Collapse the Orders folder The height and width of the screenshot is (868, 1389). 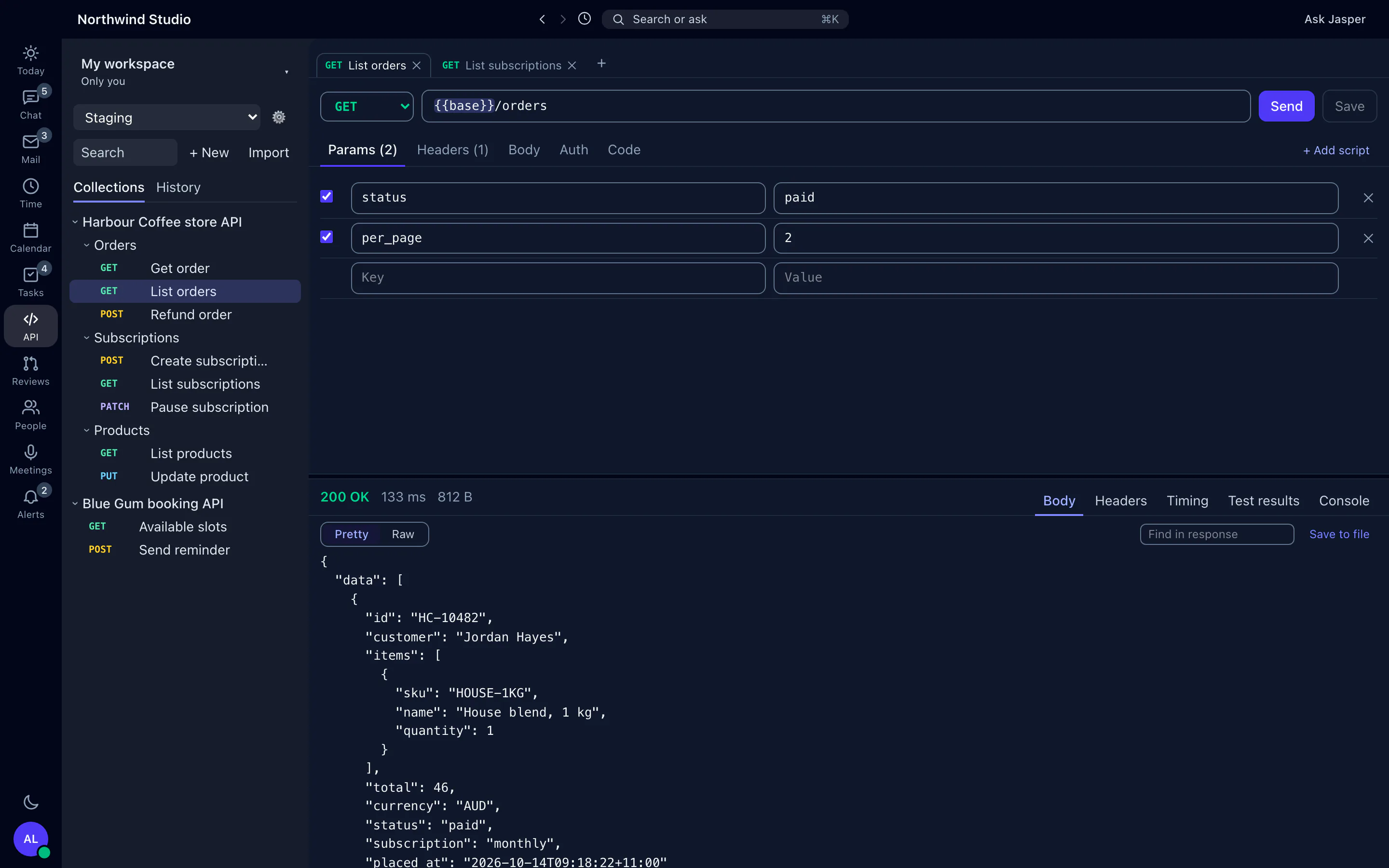coord(86,245)
